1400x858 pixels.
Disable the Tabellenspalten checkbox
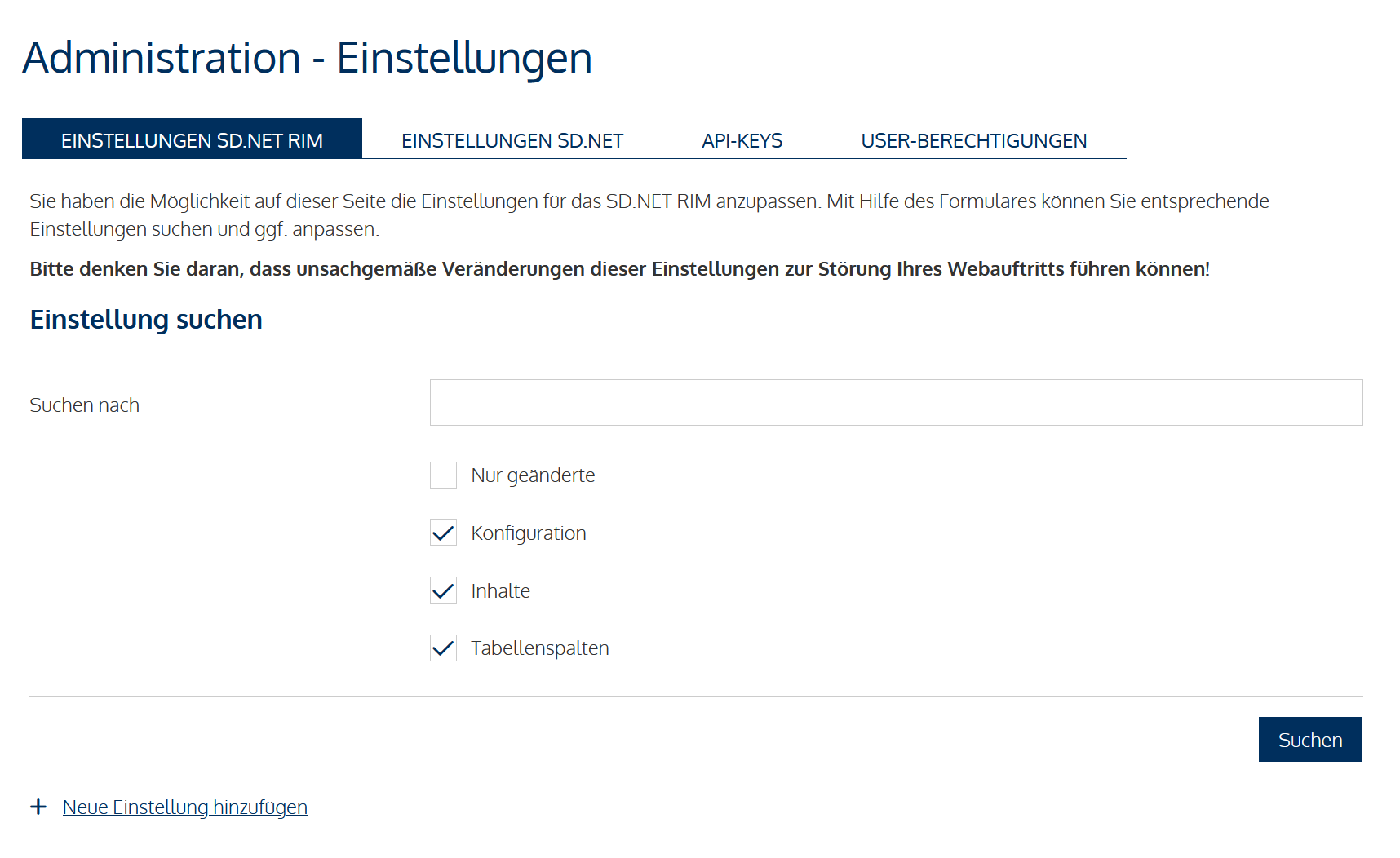click(443, 648)
